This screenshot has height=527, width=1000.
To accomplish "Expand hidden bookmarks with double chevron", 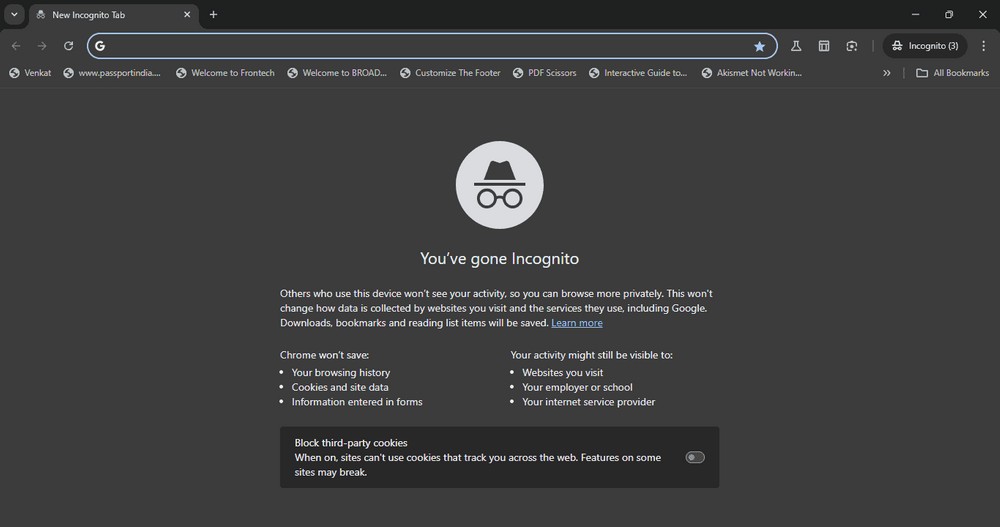I will tap(886, 73).
